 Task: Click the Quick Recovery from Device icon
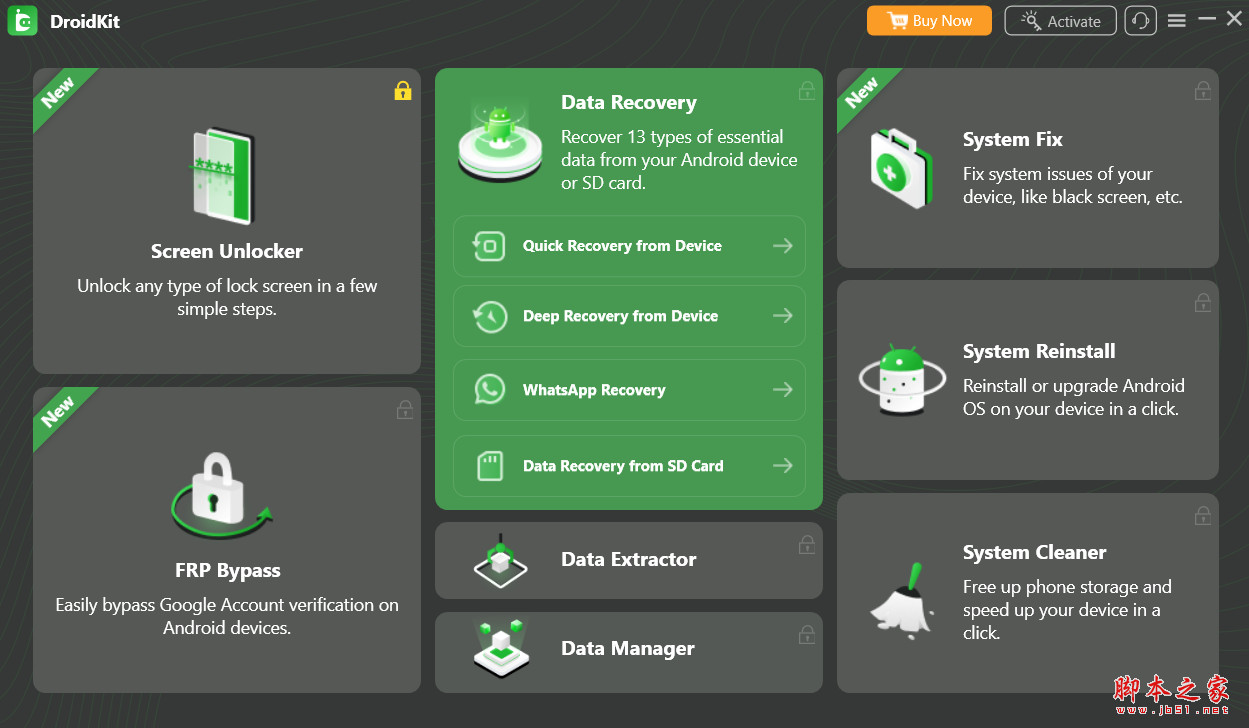click(489, 245)
